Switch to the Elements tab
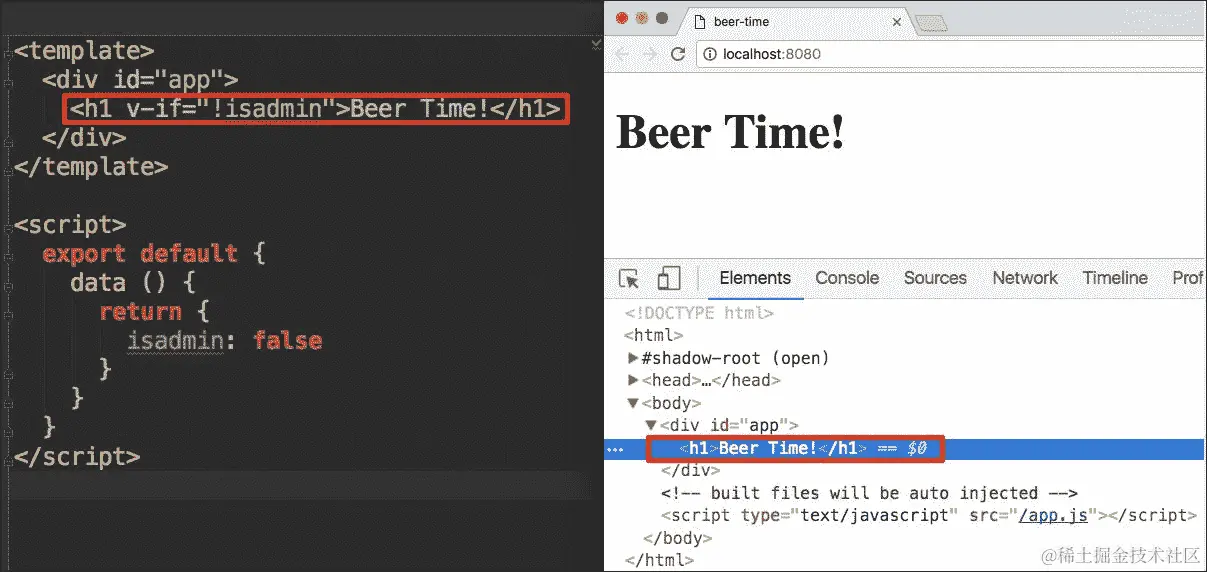Screen dimensions: 1207x572 [x=755, y=278]
